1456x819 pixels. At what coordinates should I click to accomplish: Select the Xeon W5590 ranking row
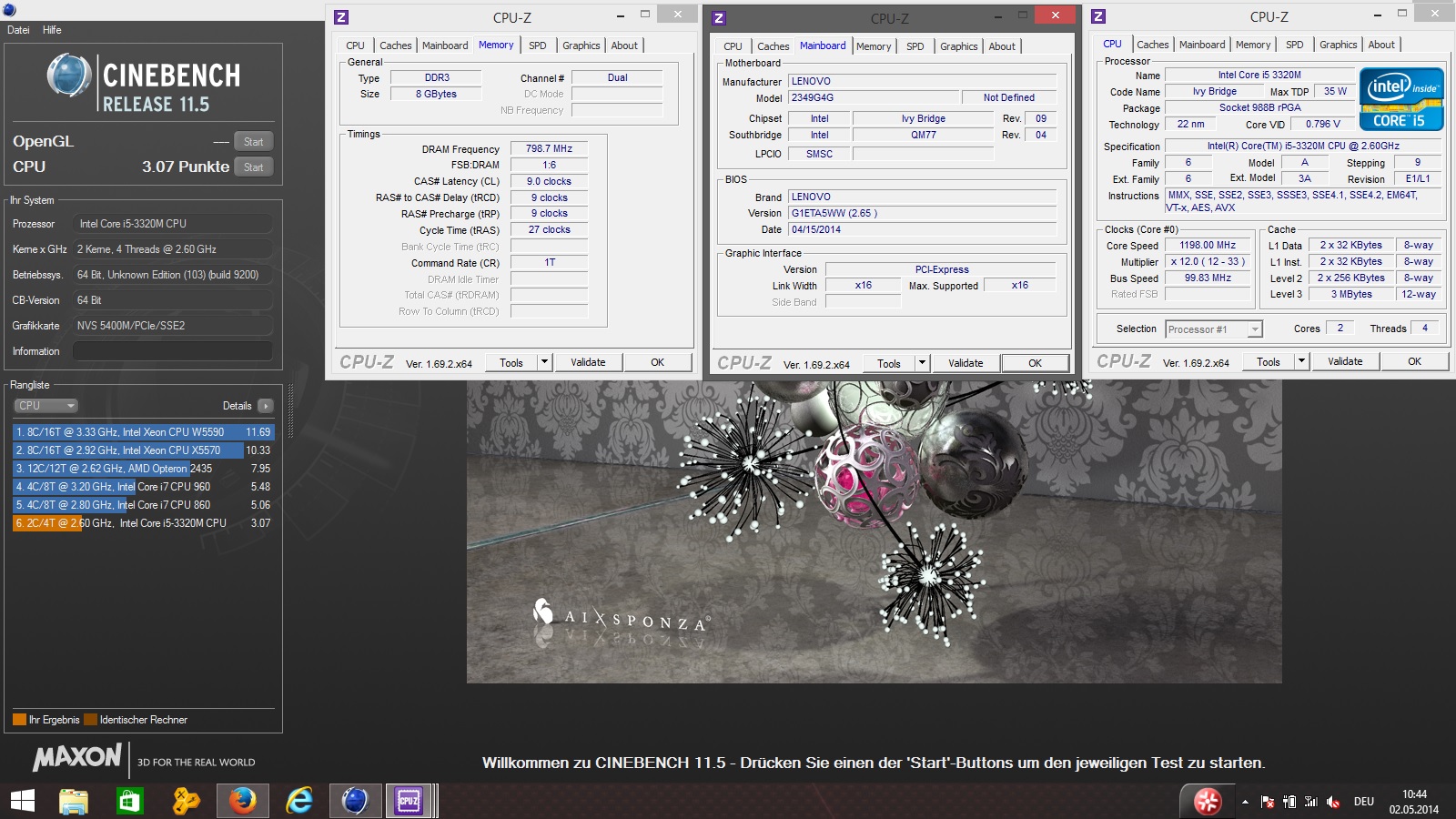tap(143, 432)
